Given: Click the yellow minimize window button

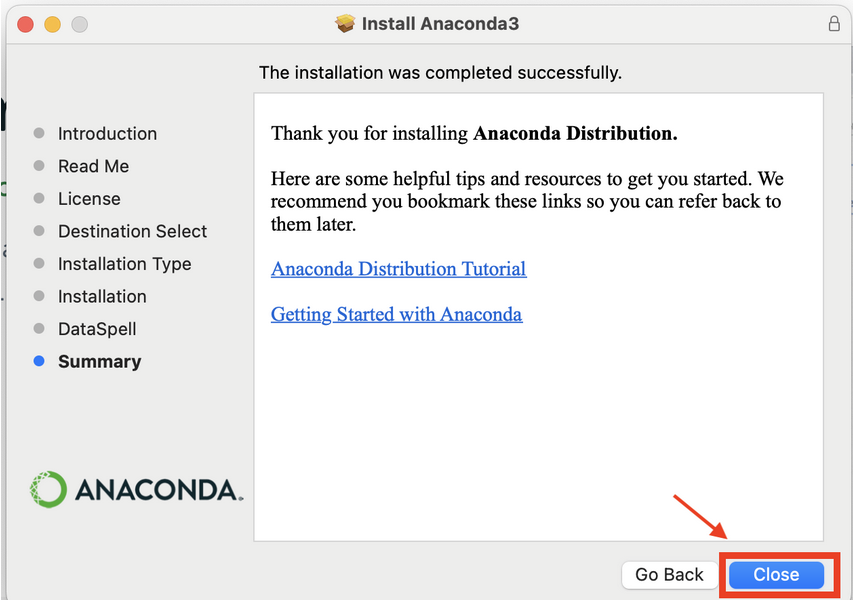Looking at the screenshot, I should coord(52,24).
